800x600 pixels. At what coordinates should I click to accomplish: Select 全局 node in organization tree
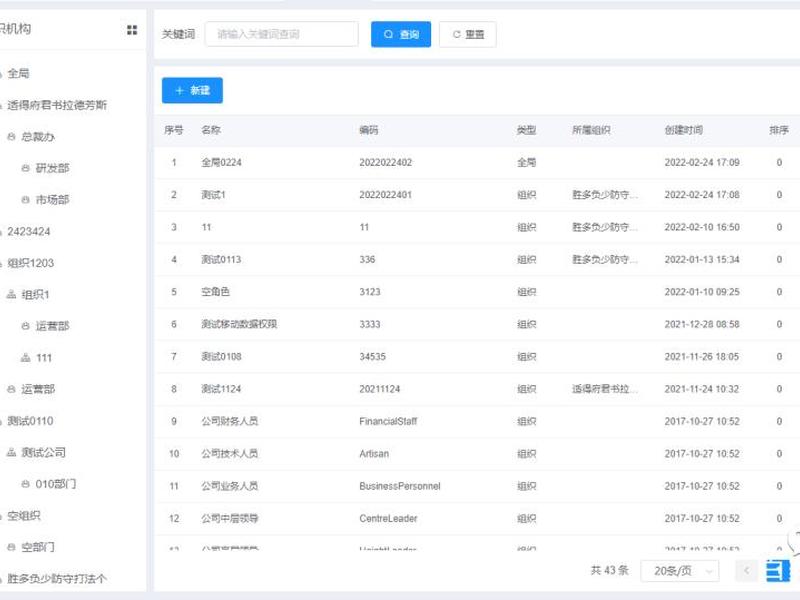[18, 73]
